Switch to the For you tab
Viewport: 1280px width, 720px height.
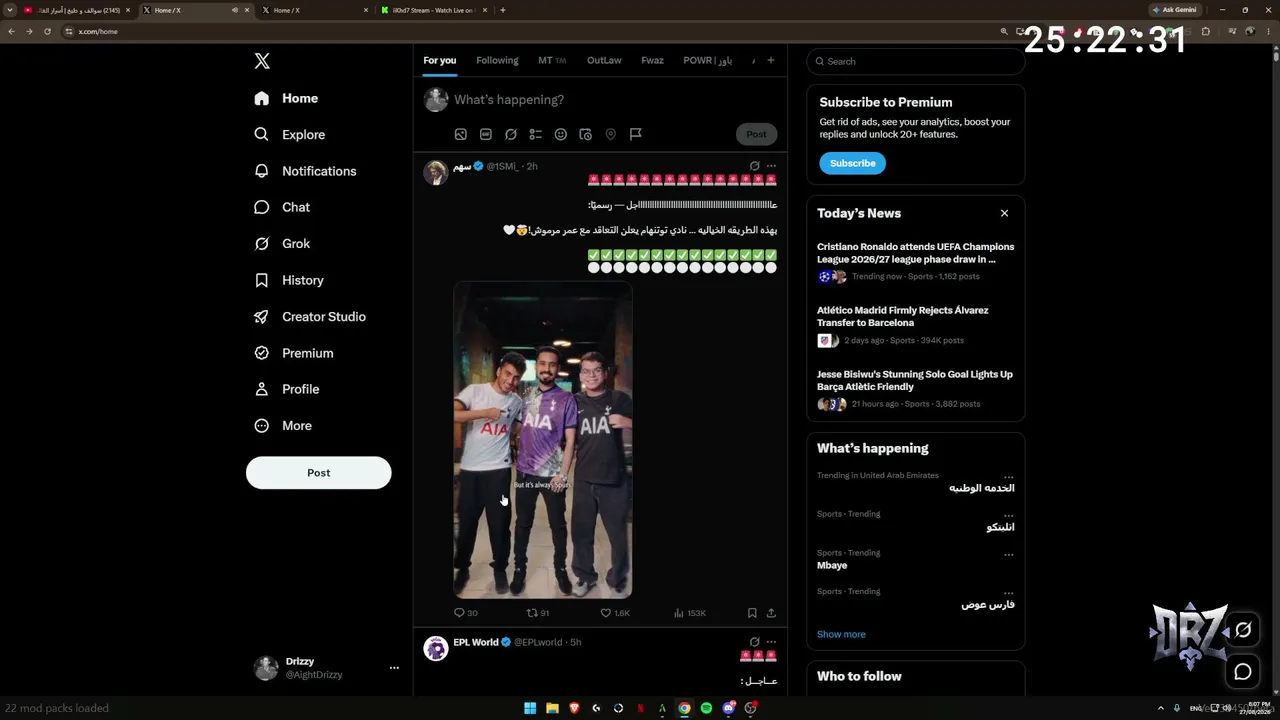pos(439,61)
